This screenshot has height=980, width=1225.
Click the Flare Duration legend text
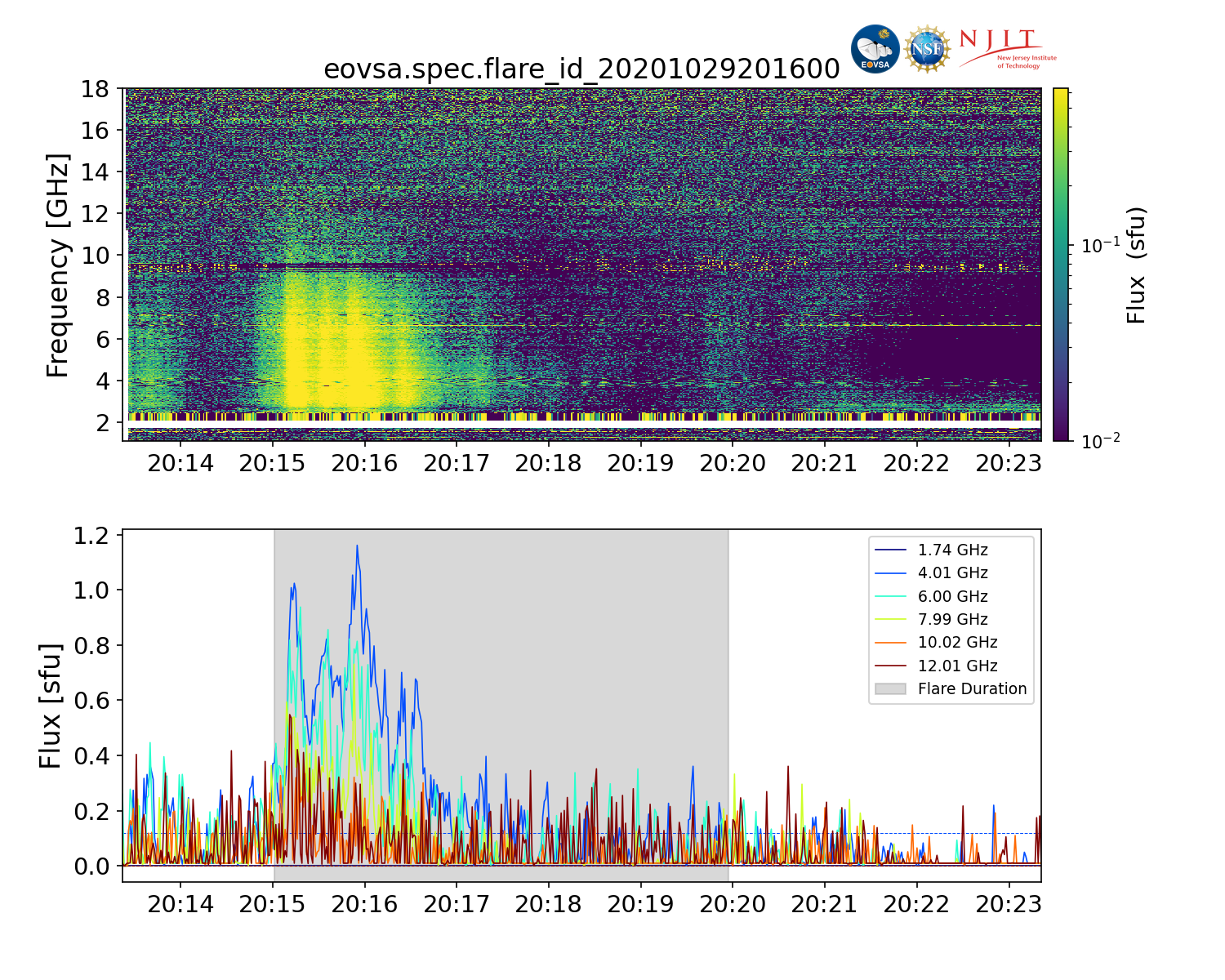pyautogui.click(x=972, y=689)
